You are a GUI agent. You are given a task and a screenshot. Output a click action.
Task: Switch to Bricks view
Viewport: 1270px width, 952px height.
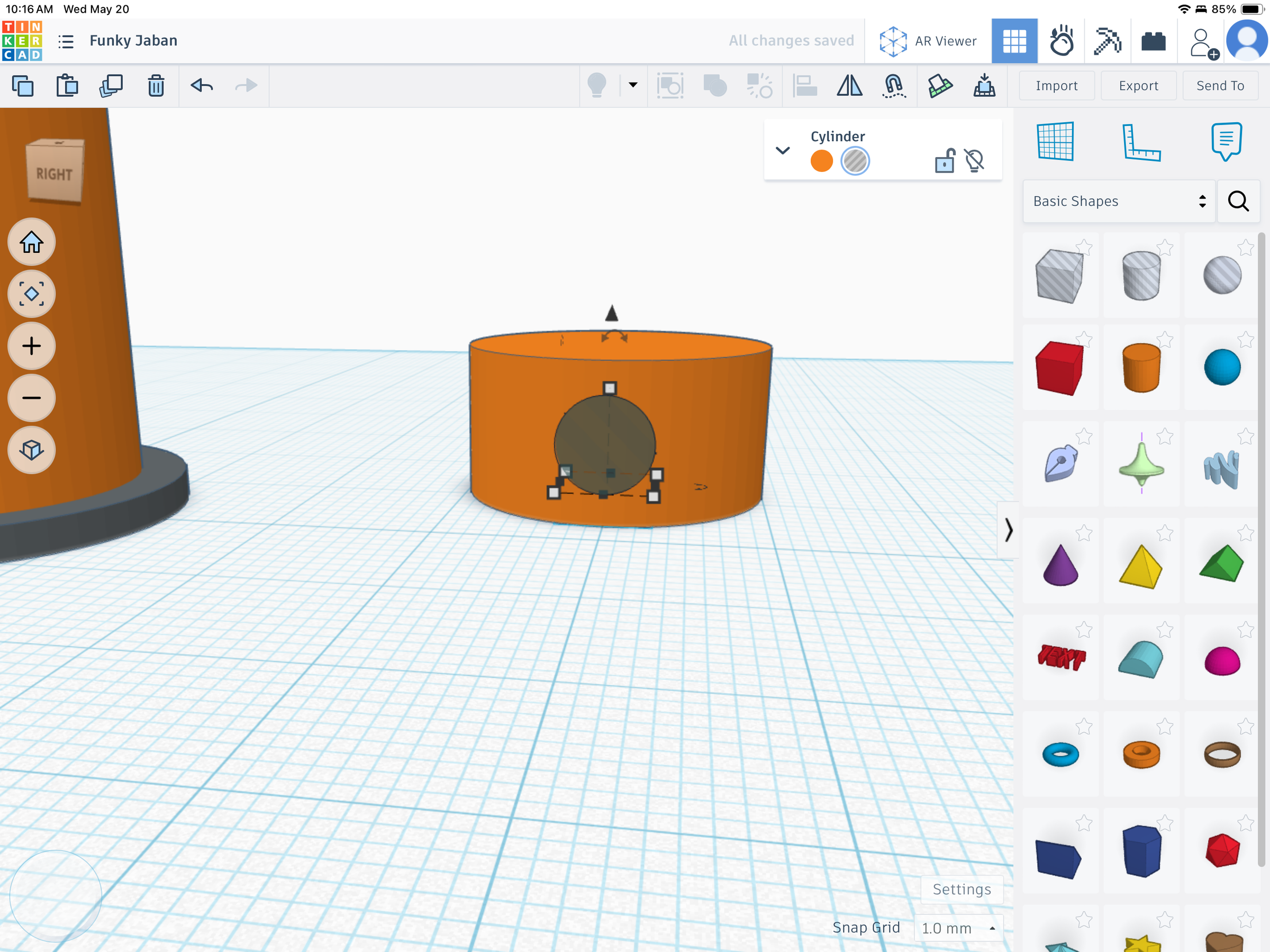1154,41
